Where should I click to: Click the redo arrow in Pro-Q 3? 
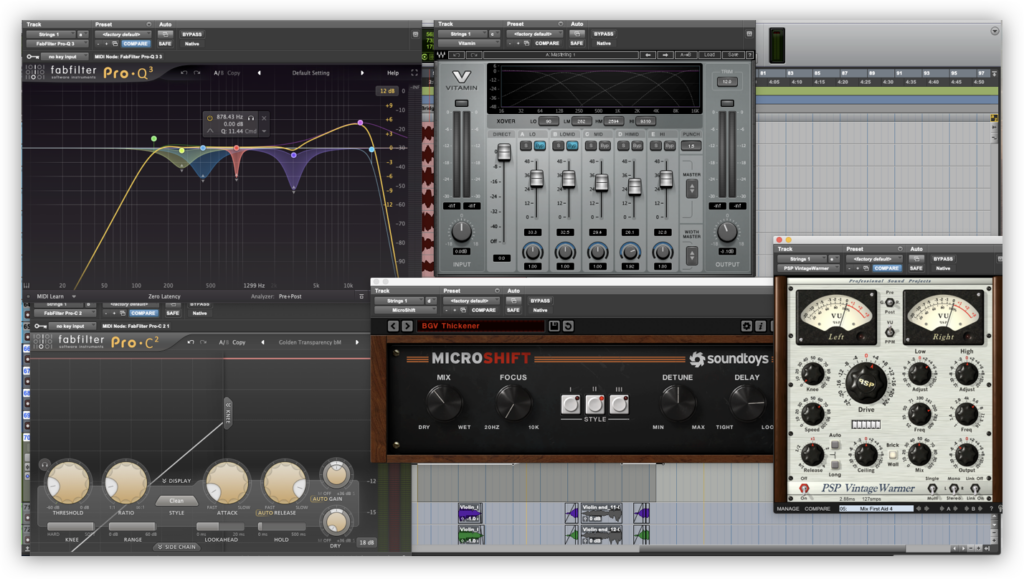coord(197,73)
